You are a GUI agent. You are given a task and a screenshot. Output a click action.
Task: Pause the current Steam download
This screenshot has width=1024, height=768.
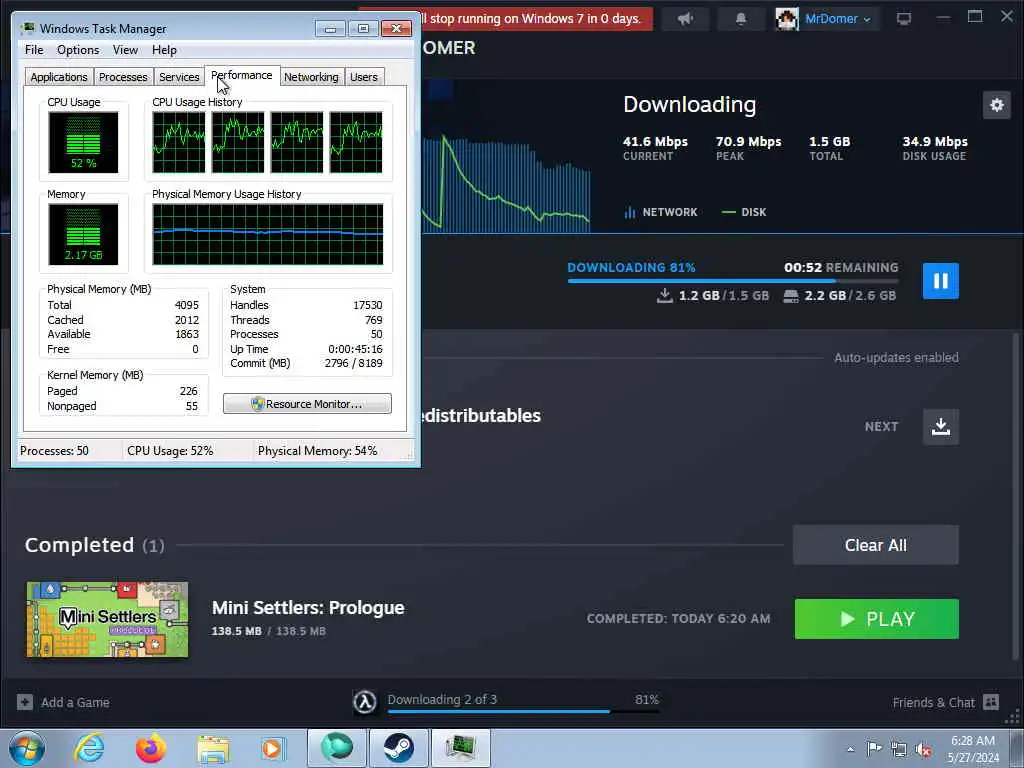940,281
